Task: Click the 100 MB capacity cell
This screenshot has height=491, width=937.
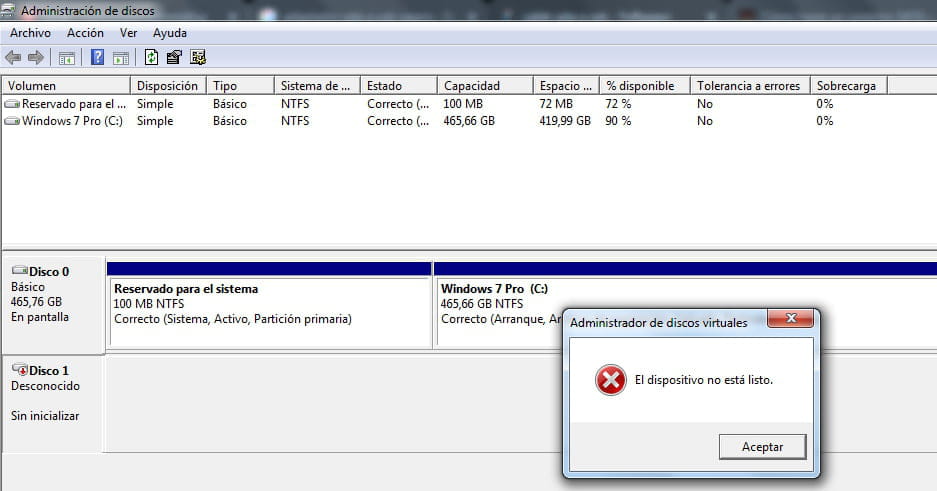Action: tap(463, 104)
